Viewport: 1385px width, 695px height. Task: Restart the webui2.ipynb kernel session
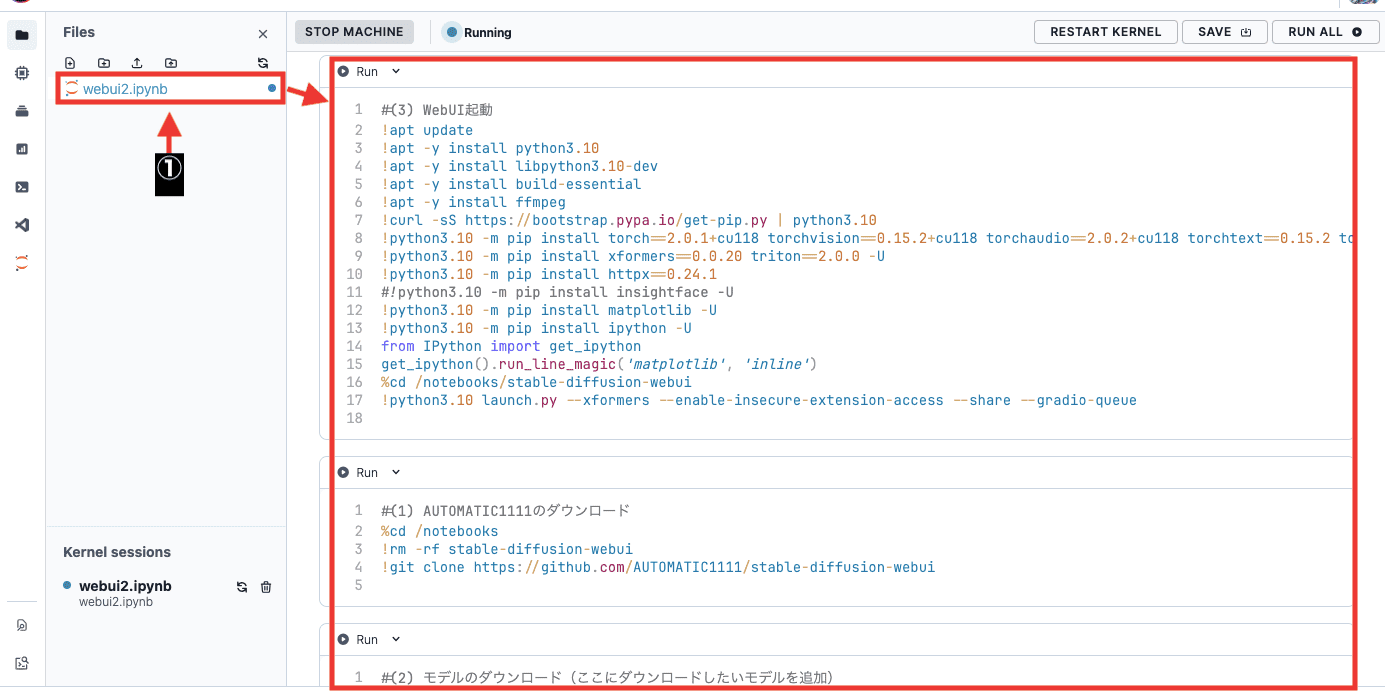241,587
